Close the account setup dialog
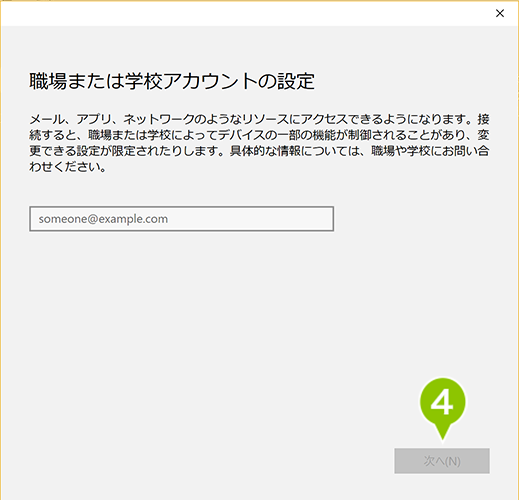 500,13
